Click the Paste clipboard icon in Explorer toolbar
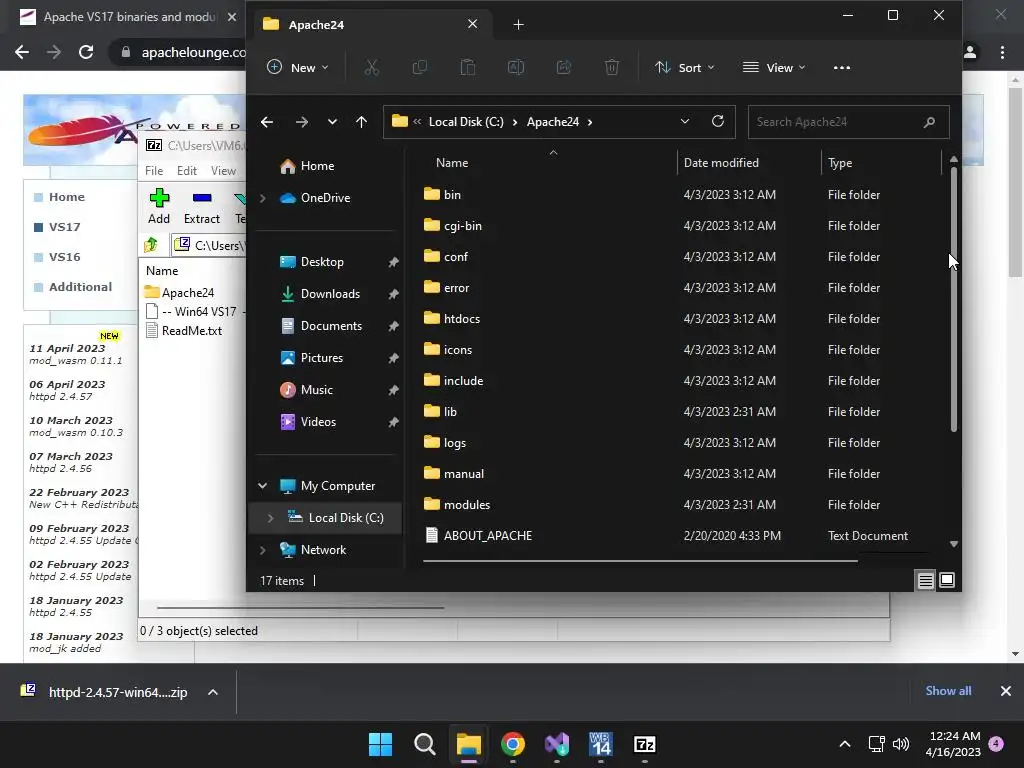This screenshot has width=1024, height=768. click(468, 67)
